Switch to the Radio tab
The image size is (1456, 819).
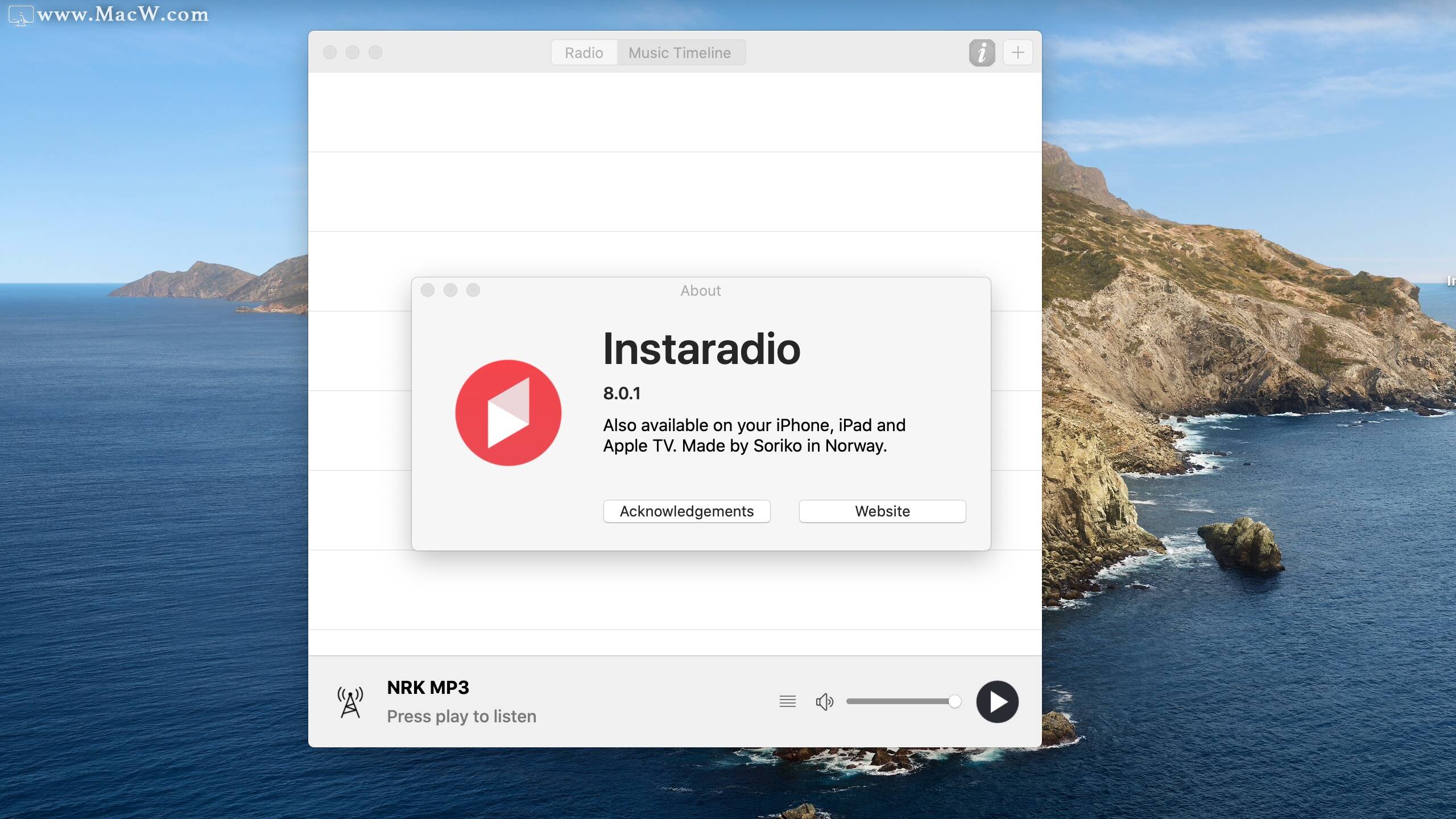point(584,53)
